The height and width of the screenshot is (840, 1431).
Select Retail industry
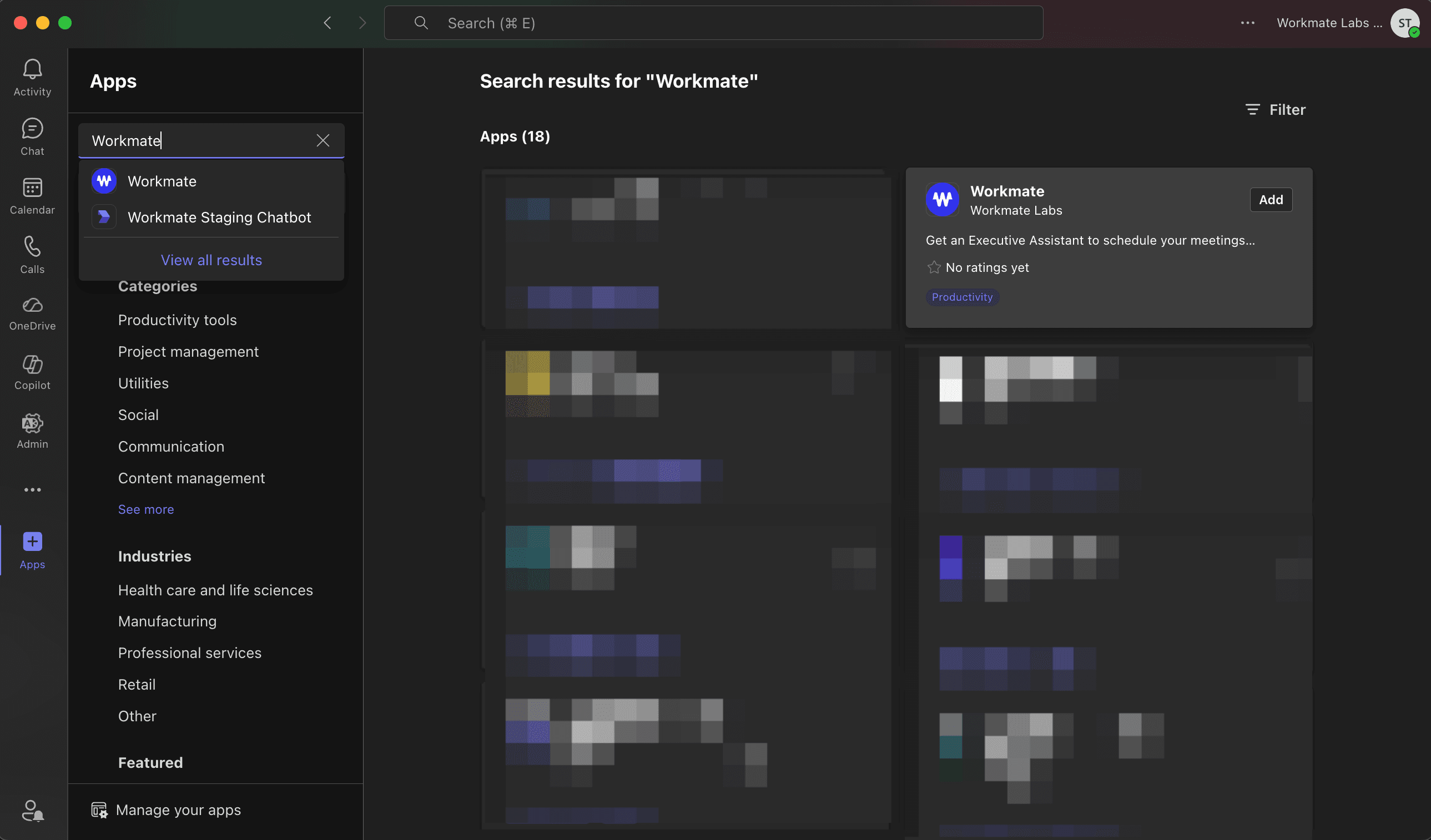click(x=137, y=685)
